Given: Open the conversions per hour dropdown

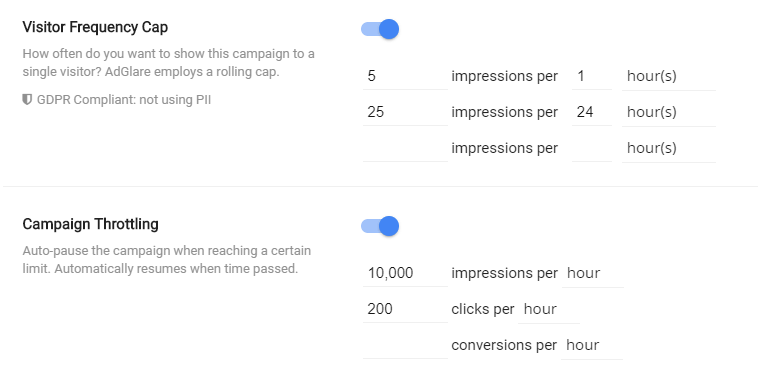Looking at the screenshot, I should pyautogui.click(x=592, y=346).
